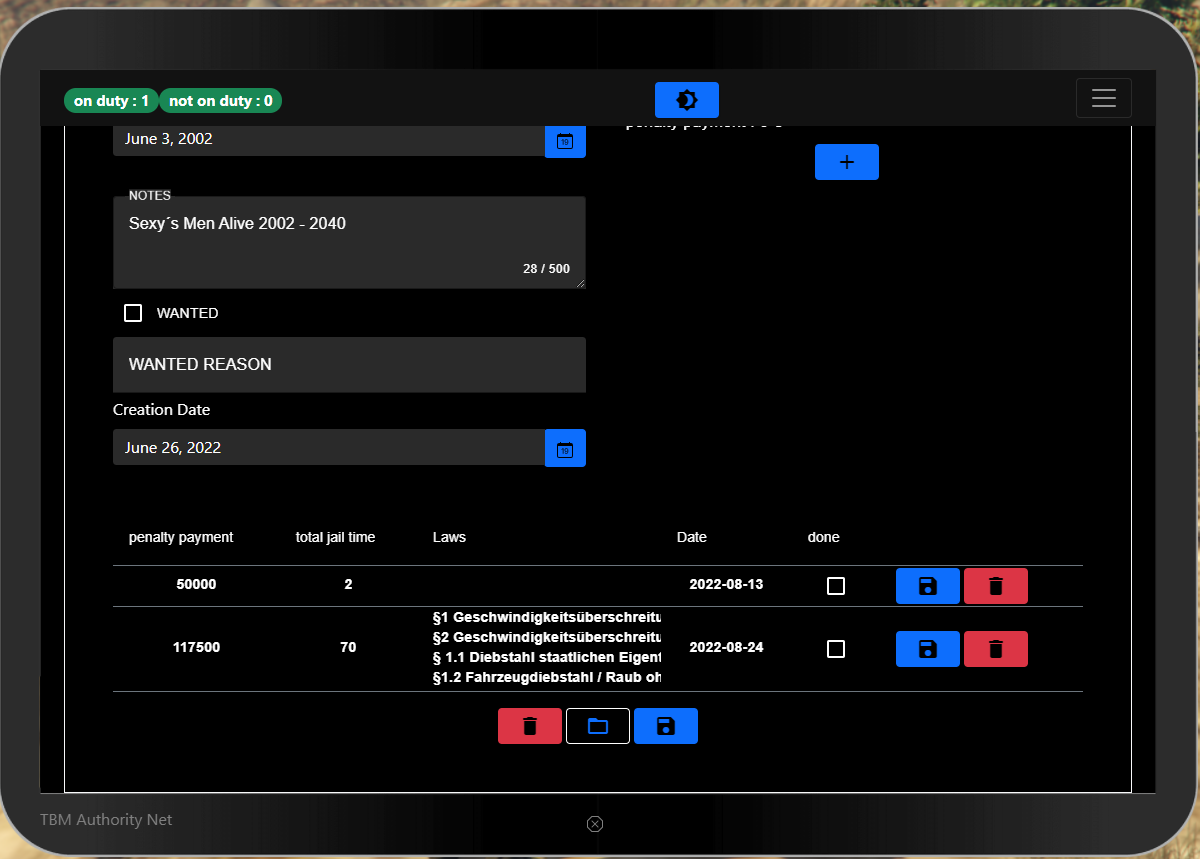Mark the 2022-08-13 entry as done
This screenshot has width=1200, height=859.
tap(836, 586)
